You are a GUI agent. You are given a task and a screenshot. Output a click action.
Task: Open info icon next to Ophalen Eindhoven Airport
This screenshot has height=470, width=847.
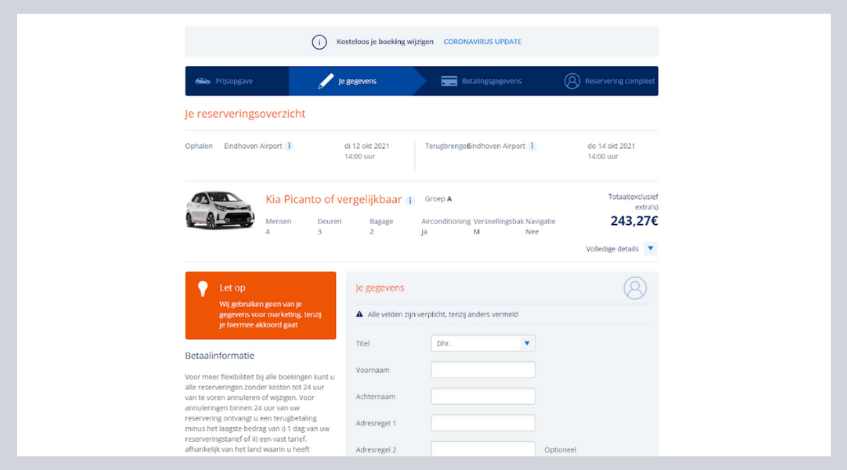[289, 146]
